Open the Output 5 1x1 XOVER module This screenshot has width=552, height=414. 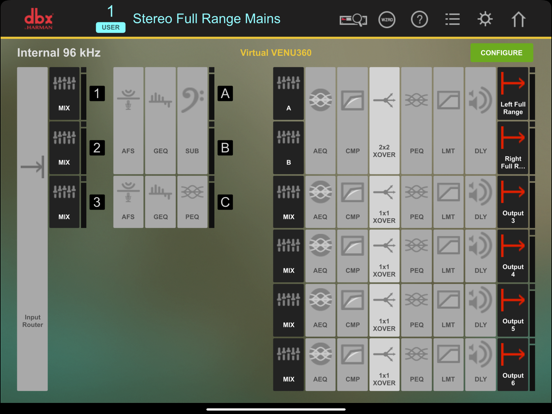[x=384, y=310]
